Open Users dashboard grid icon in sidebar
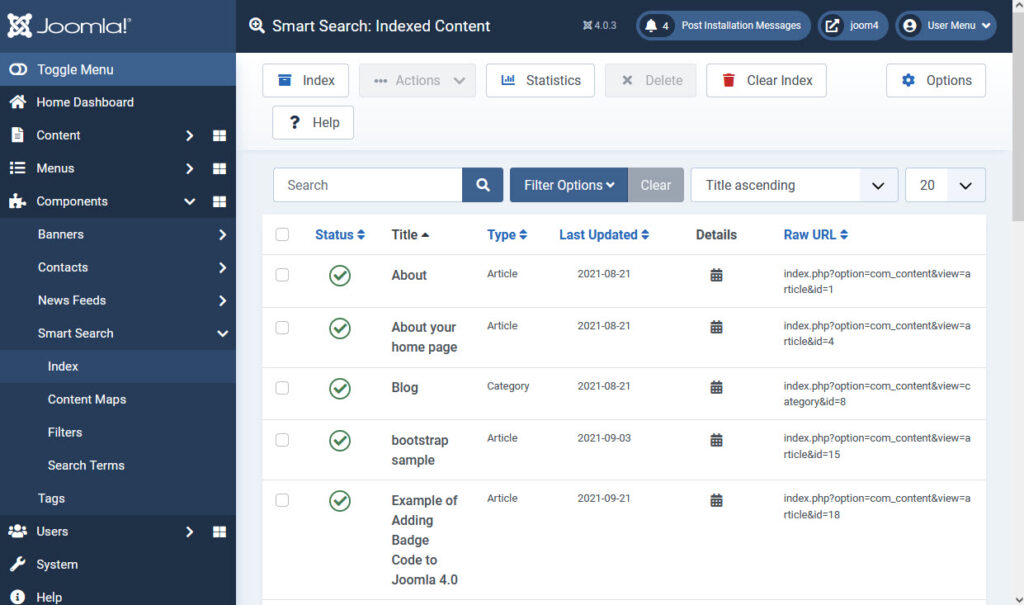This screenshot has width=1024, height=605. pos(219,532)
